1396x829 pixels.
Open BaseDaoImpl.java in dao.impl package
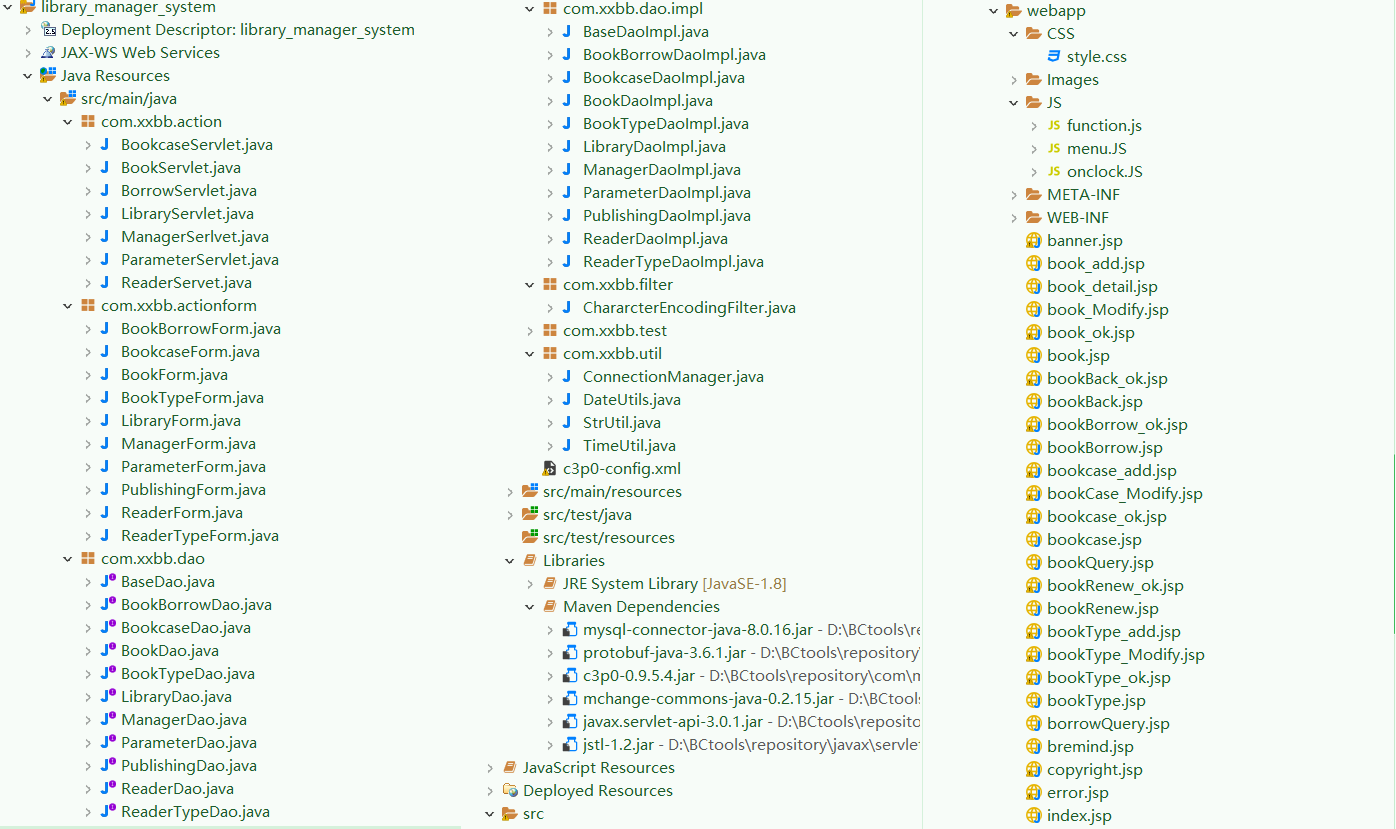pyautogui.click(x=646, y=31)
